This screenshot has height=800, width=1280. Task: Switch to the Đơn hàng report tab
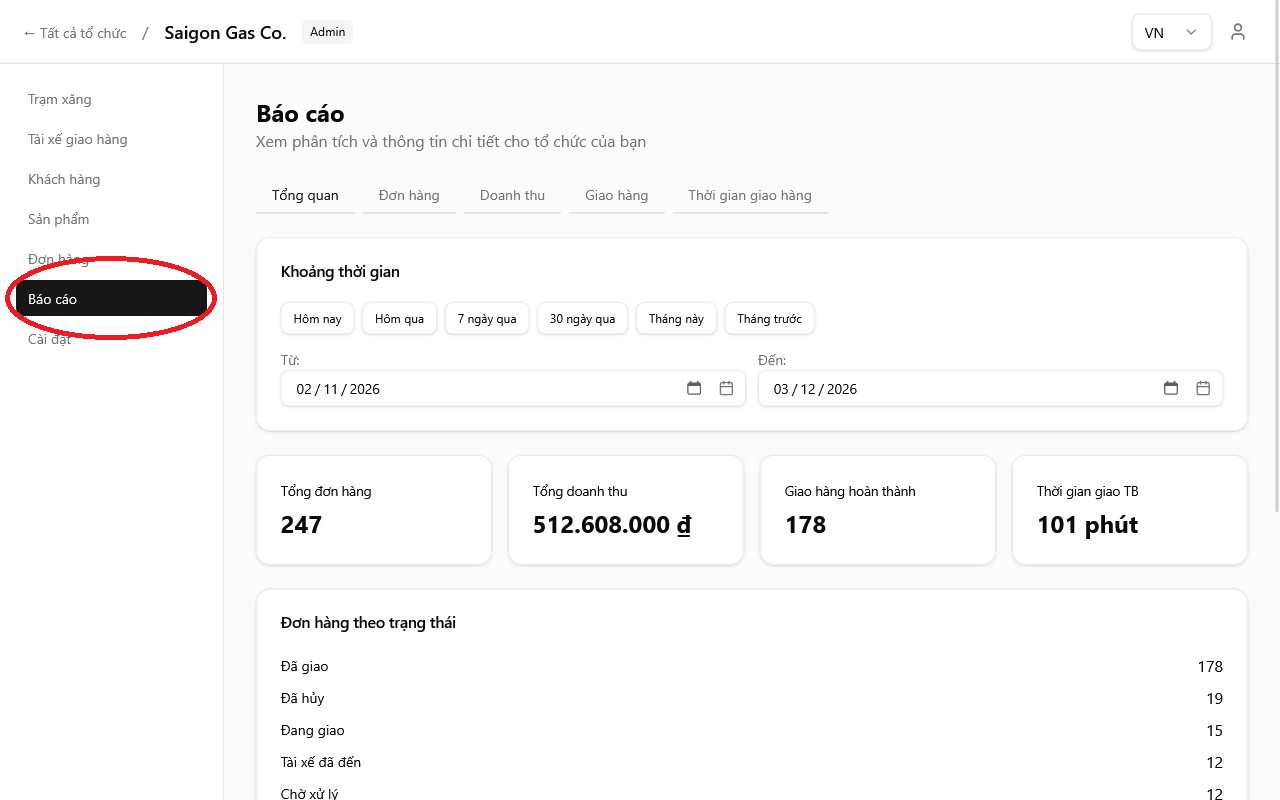pyautogui.click(x=409, y=196)
